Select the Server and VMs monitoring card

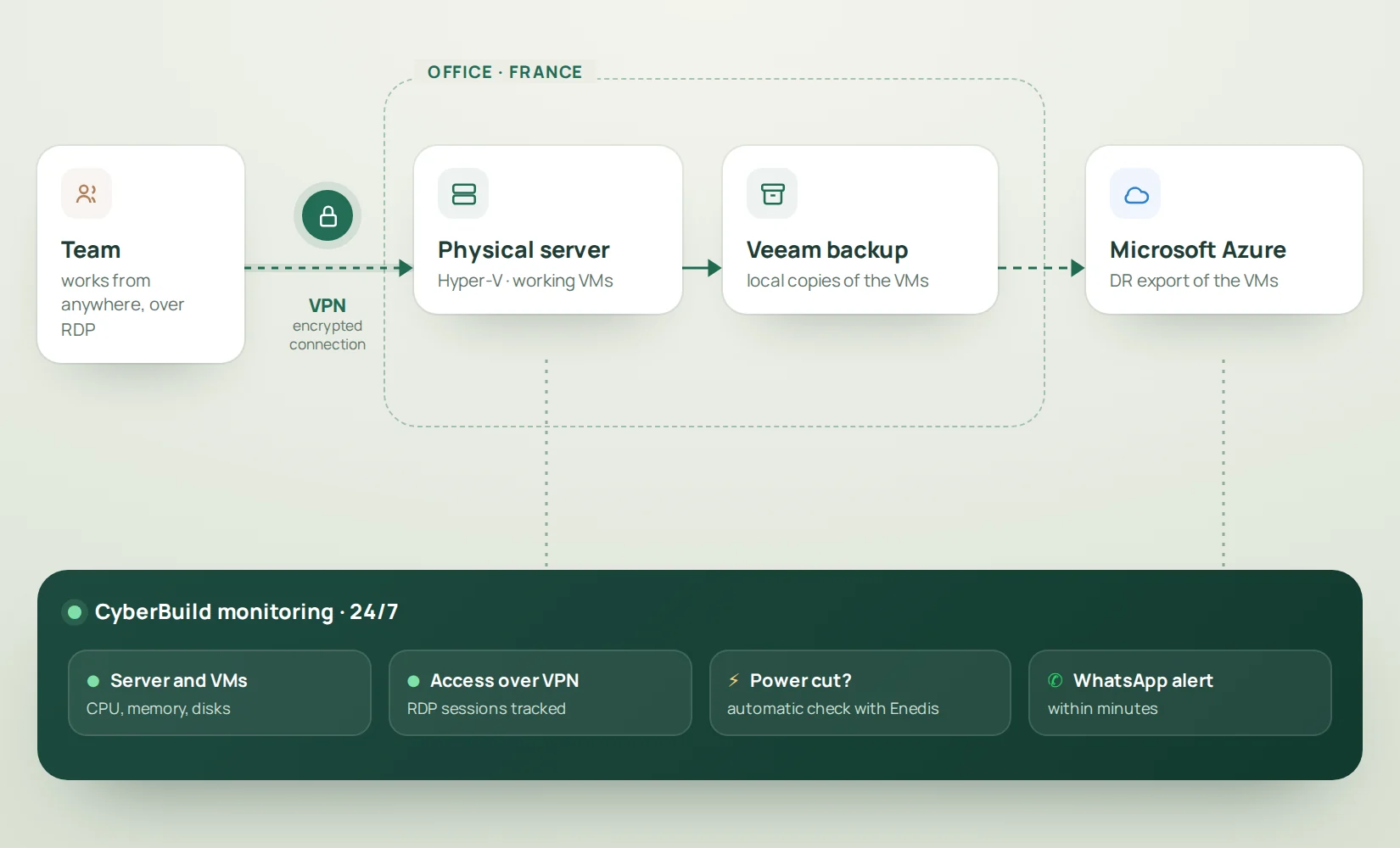click(220, 693)
